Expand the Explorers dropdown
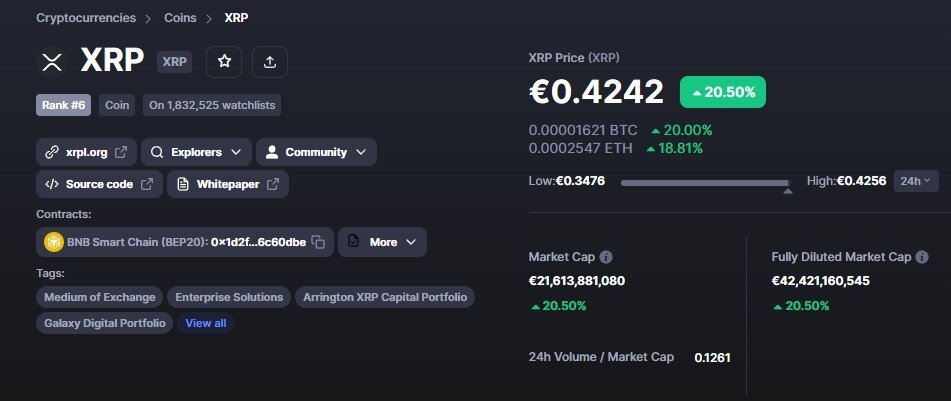 pyautogui.click(x=197, y=152)
